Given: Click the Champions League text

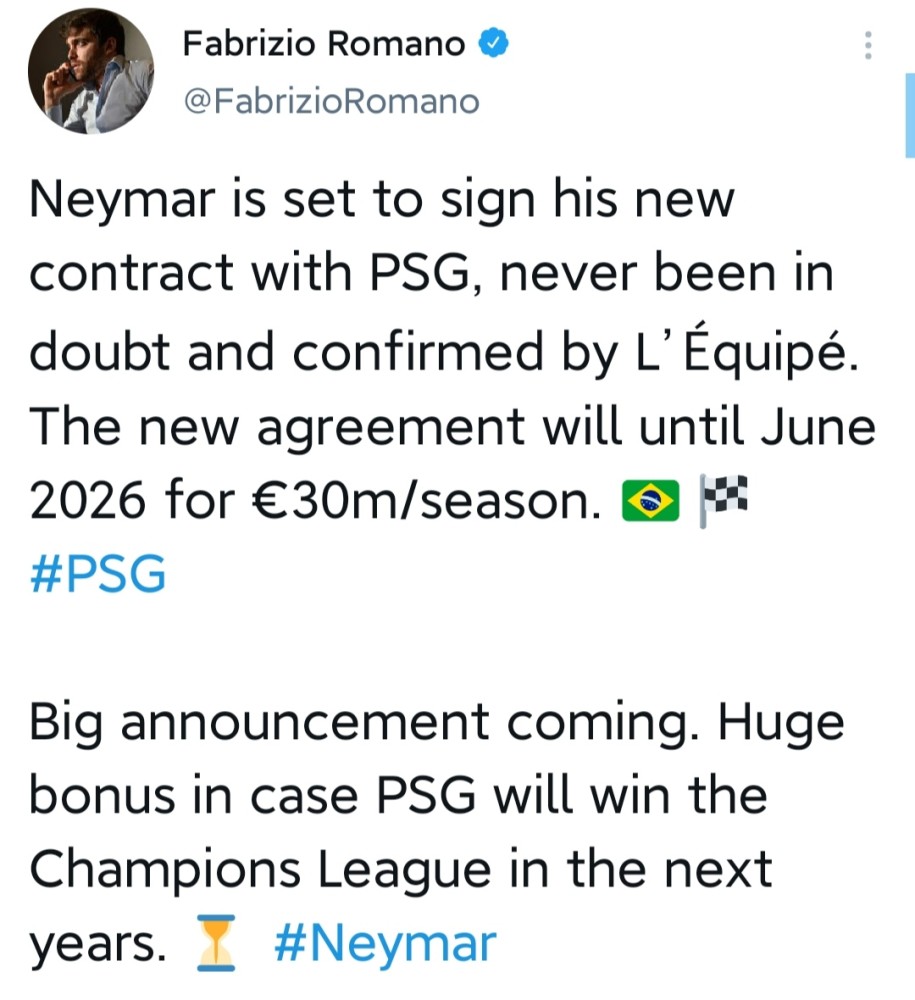Looking at the screenshot, I should pos(260,871).
